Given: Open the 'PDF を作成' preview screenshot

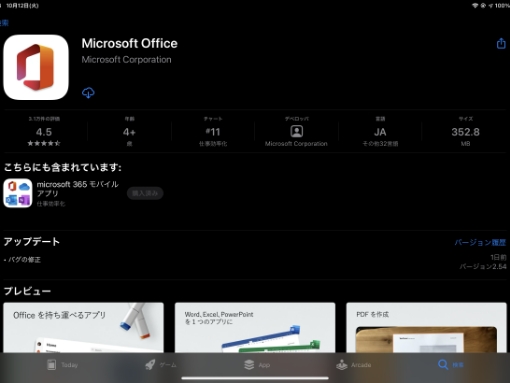Looking at the screenshot, I should (426, 327).
